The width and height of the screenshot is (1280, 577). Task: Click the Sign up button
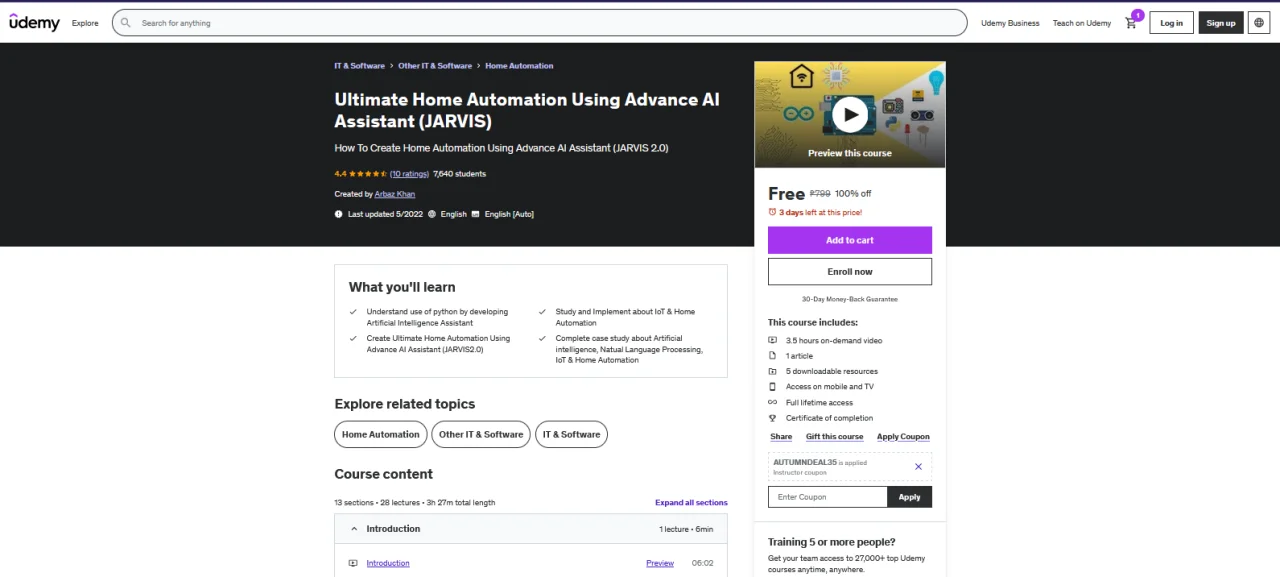tap(1221, 23)
